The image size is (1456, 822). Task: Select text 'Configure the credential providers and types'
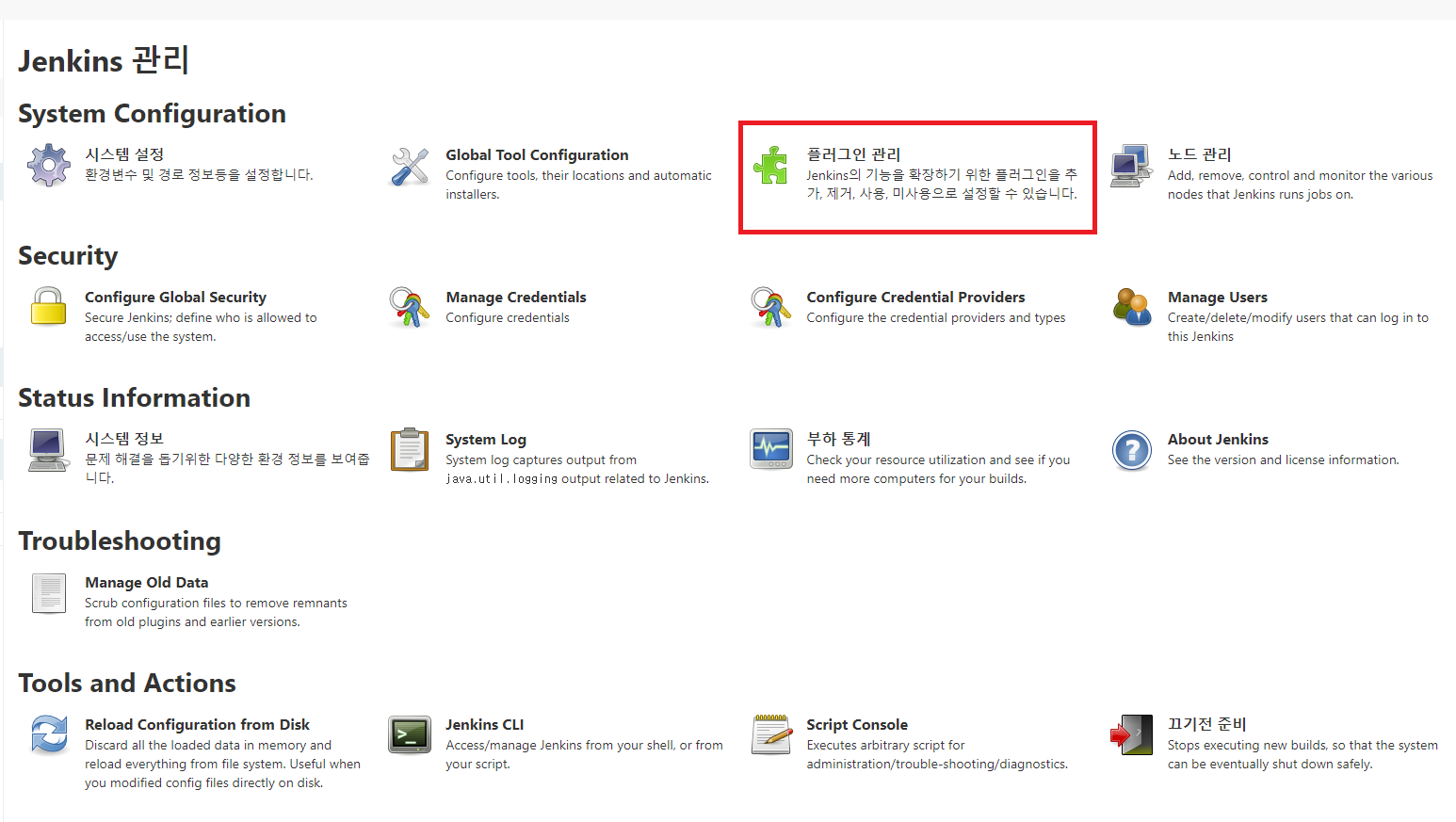(936, 317)
